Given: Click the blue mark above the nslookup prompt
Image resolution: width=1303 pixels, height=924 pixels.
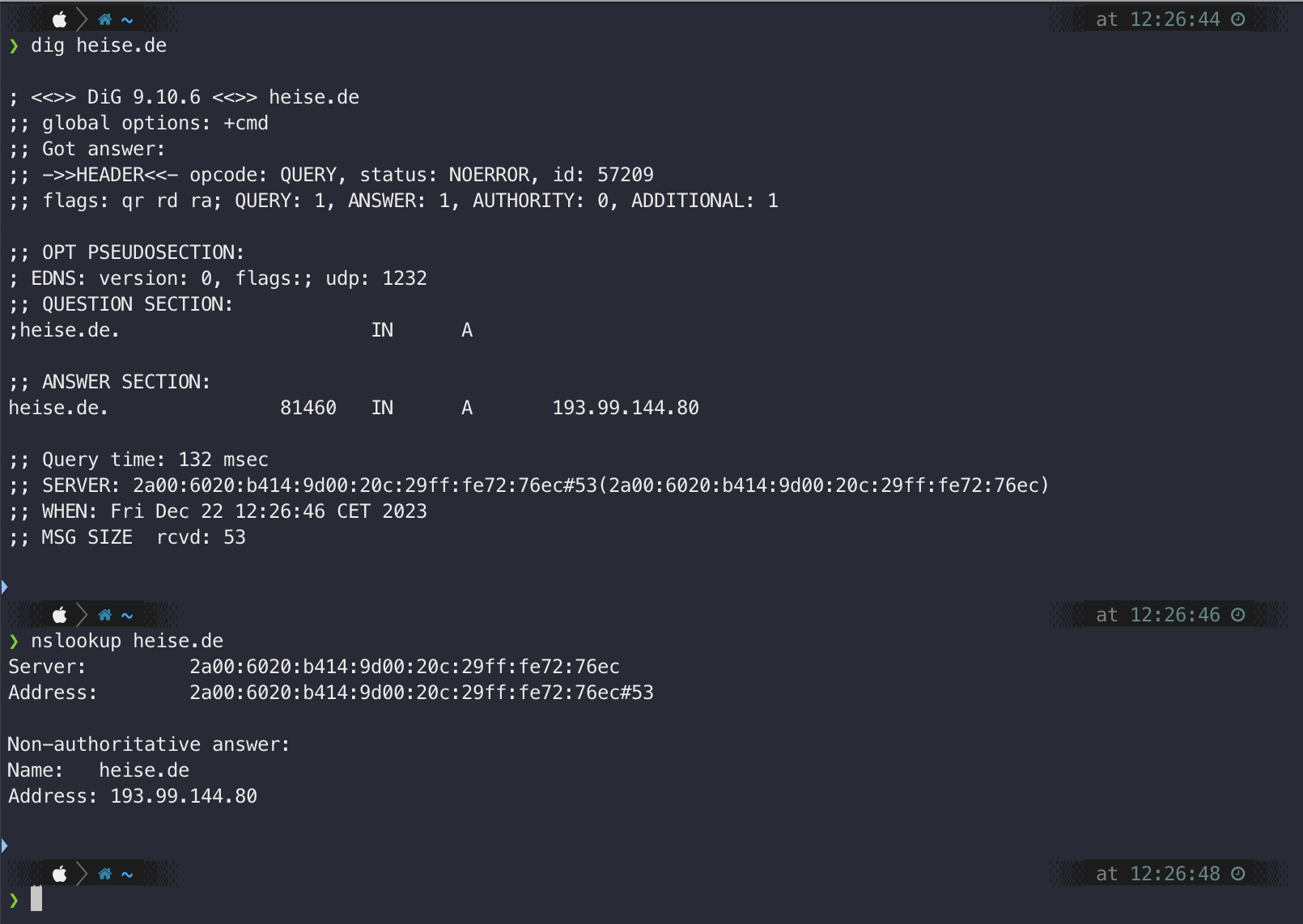Looking at the screenshot, I should pyautogui.click(x=4, y=587).
